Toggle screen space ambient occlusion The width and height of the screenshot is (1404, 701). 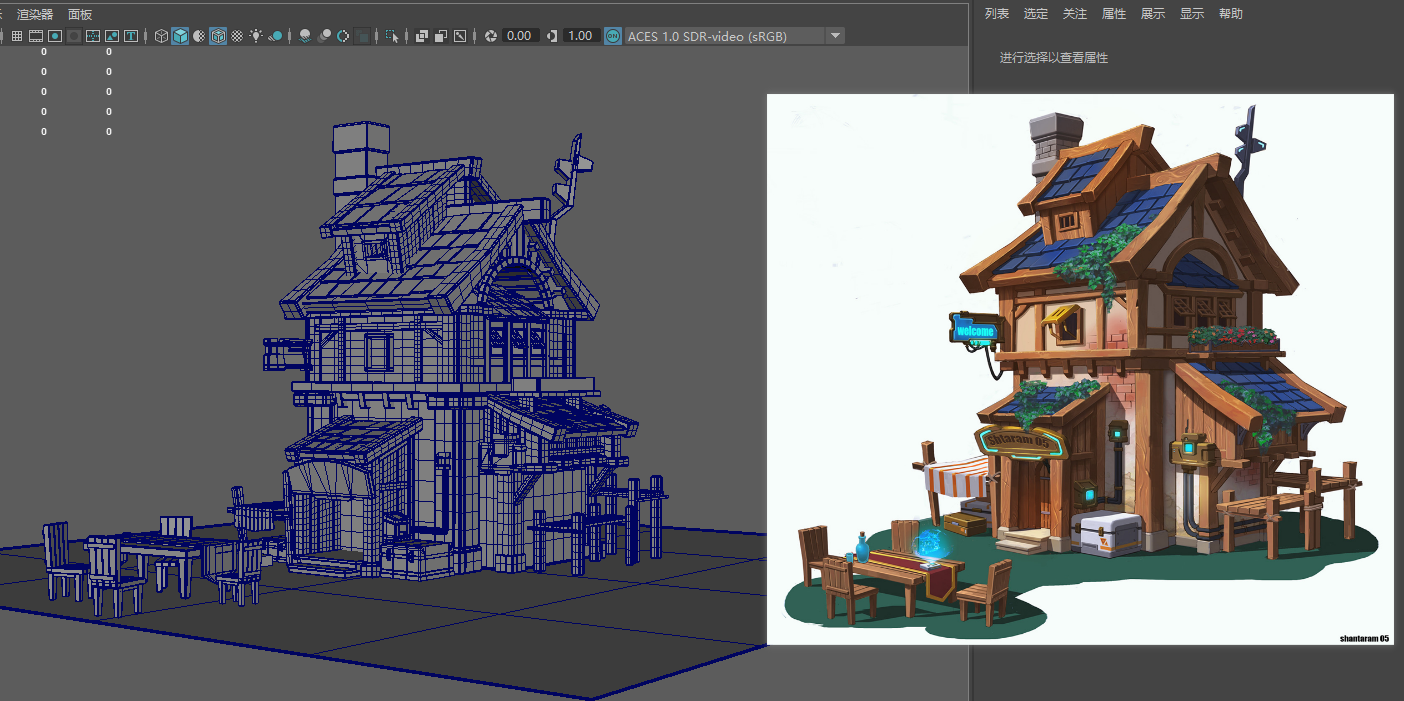tap(305, 36)
